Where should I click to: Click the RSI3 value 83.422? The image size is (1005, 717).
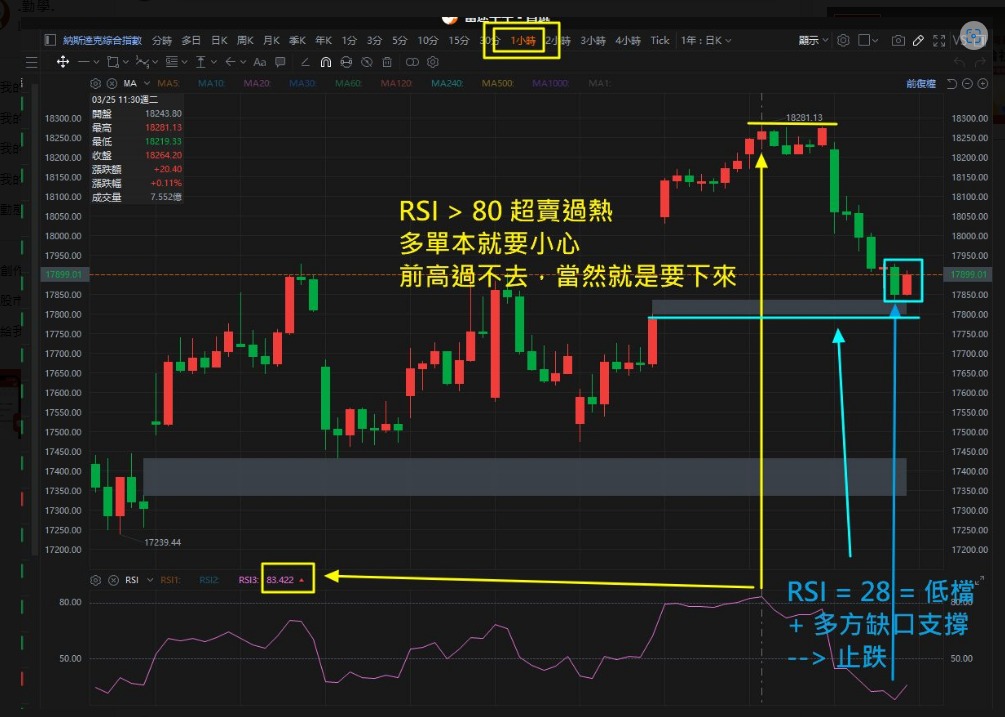tap(280, 580)
